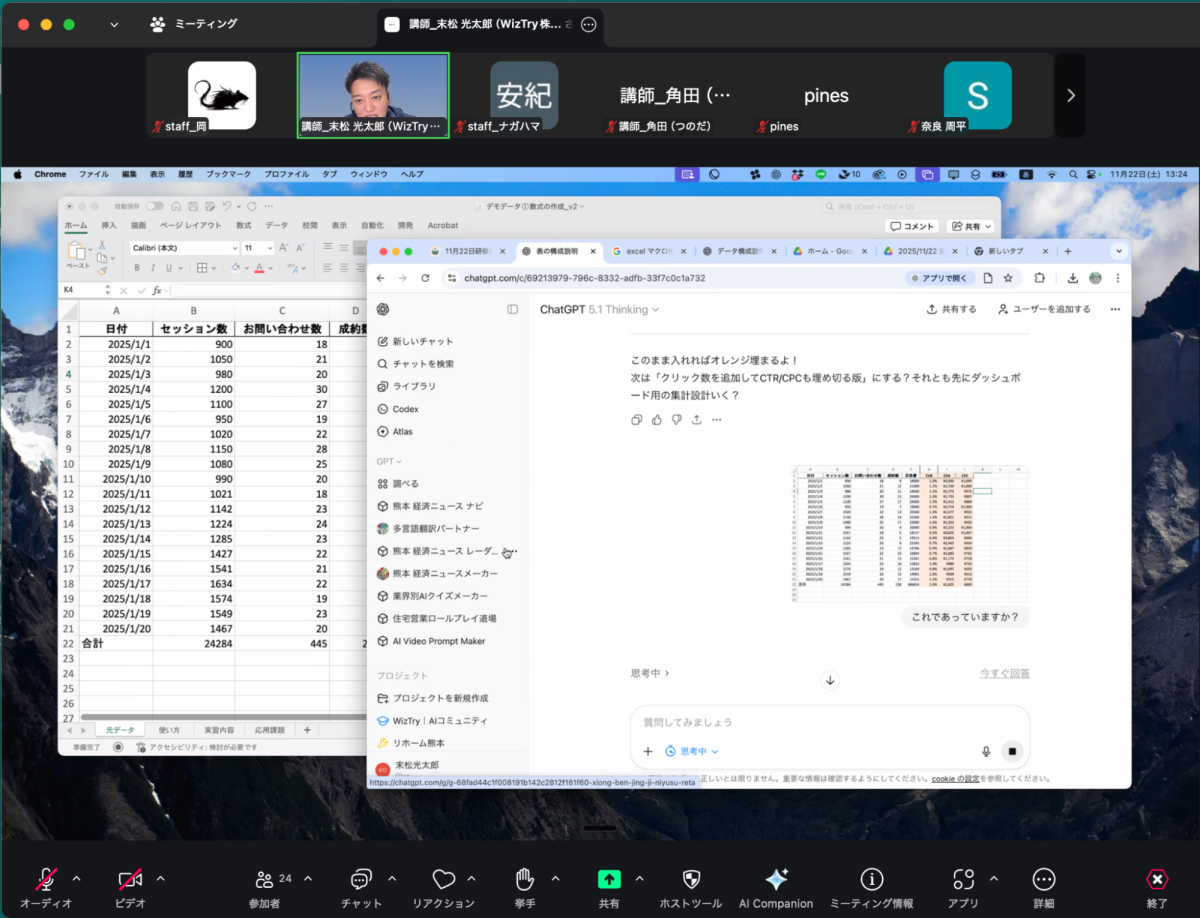The height and width of the screenshot is (918, 1200).
Task: Collapse the ChatGPT sidebar with toggle icon
Action: click(512, 310)
